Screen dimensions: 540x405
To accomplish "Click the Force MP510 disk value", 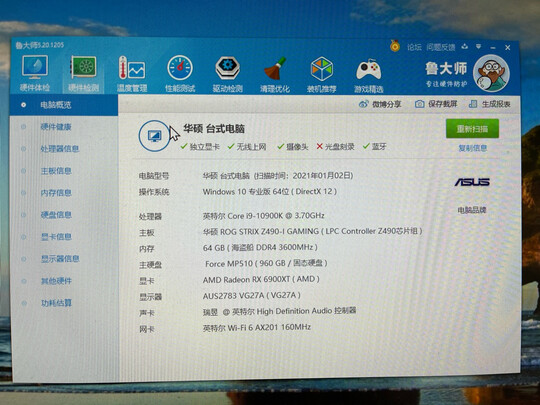I will (x=266, y=263).
